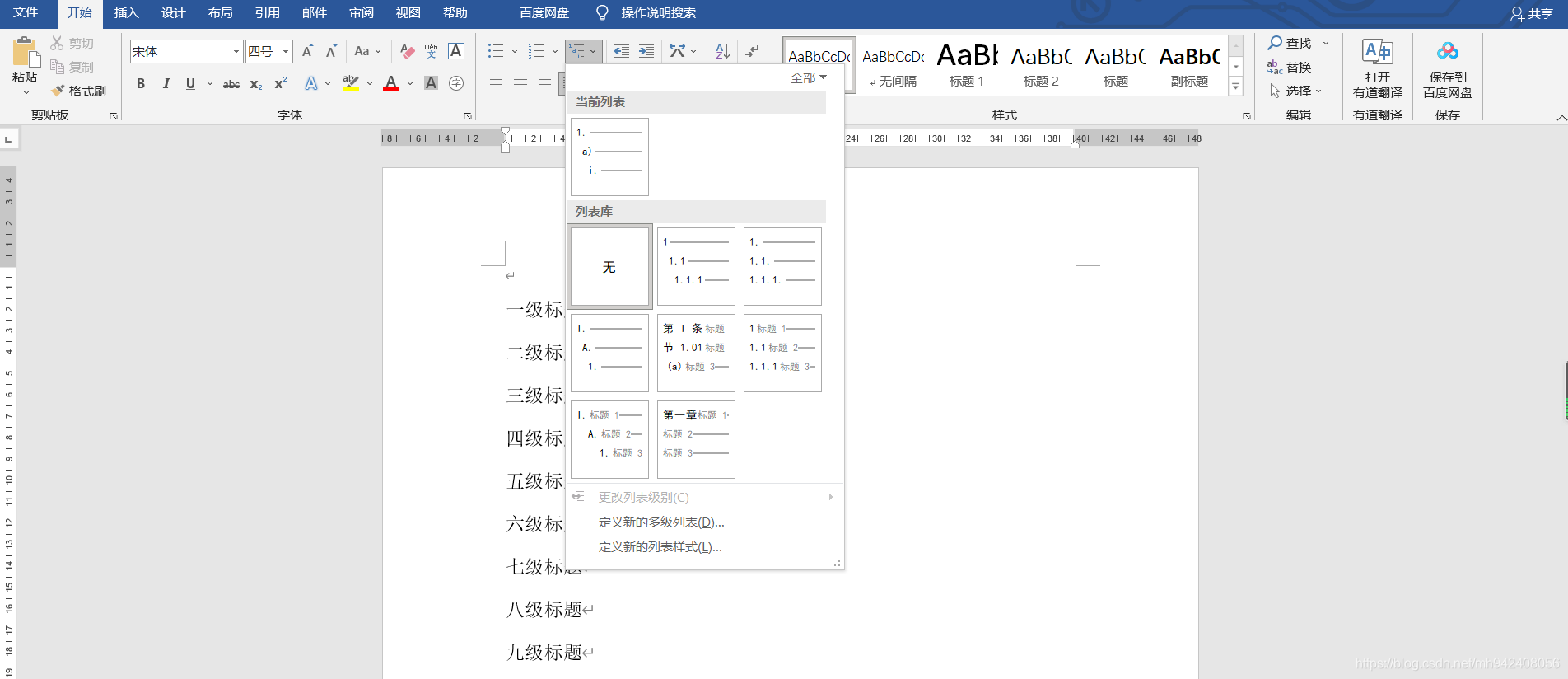The image size is (1568, 679).
Task: Toggle superscript formatting
Action: pyautogui.click(x=281, y=83)
